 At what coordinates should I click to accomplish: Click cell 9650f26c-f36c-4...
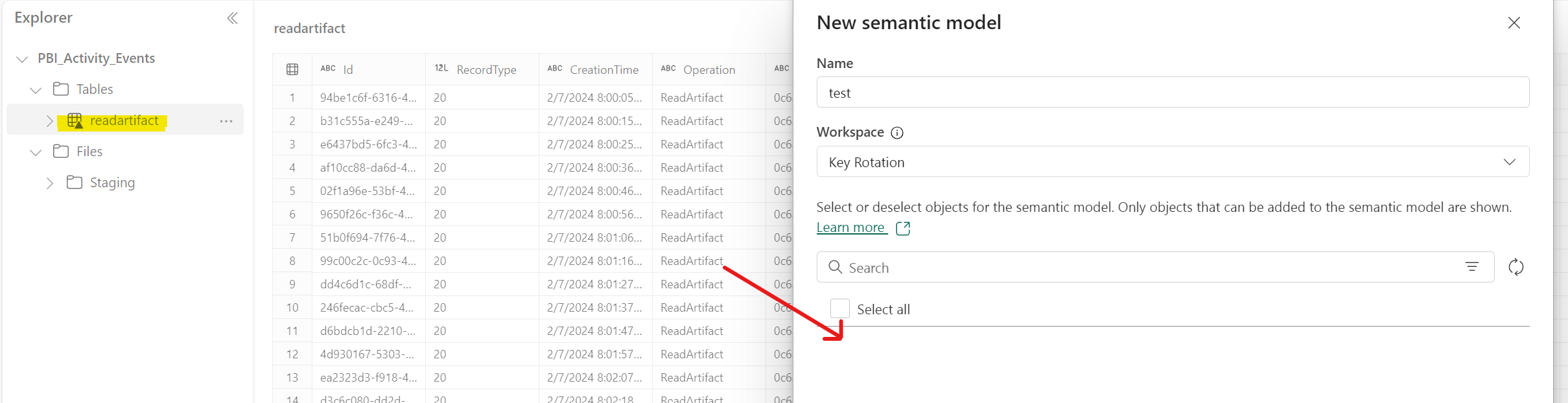tap(368, 214)
